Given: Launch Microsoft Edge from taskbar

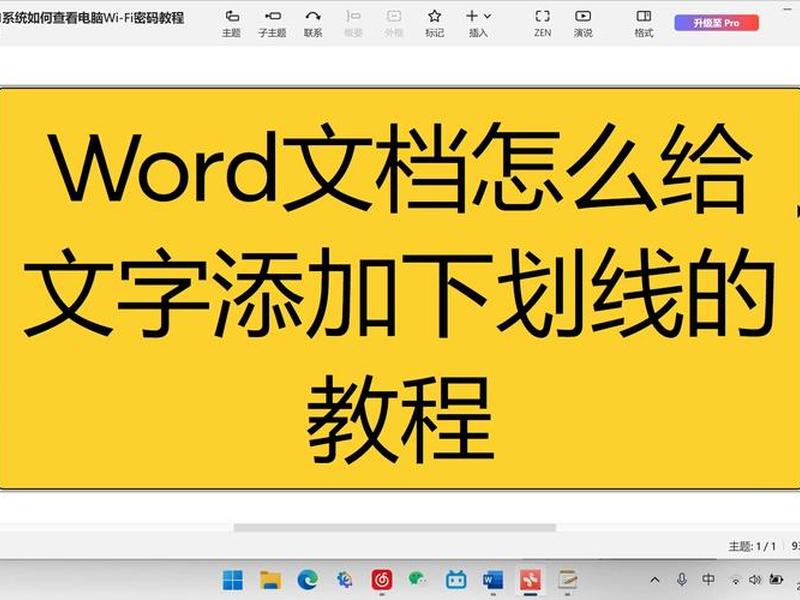Looking at the screenshot, I should tap(308, 580).
